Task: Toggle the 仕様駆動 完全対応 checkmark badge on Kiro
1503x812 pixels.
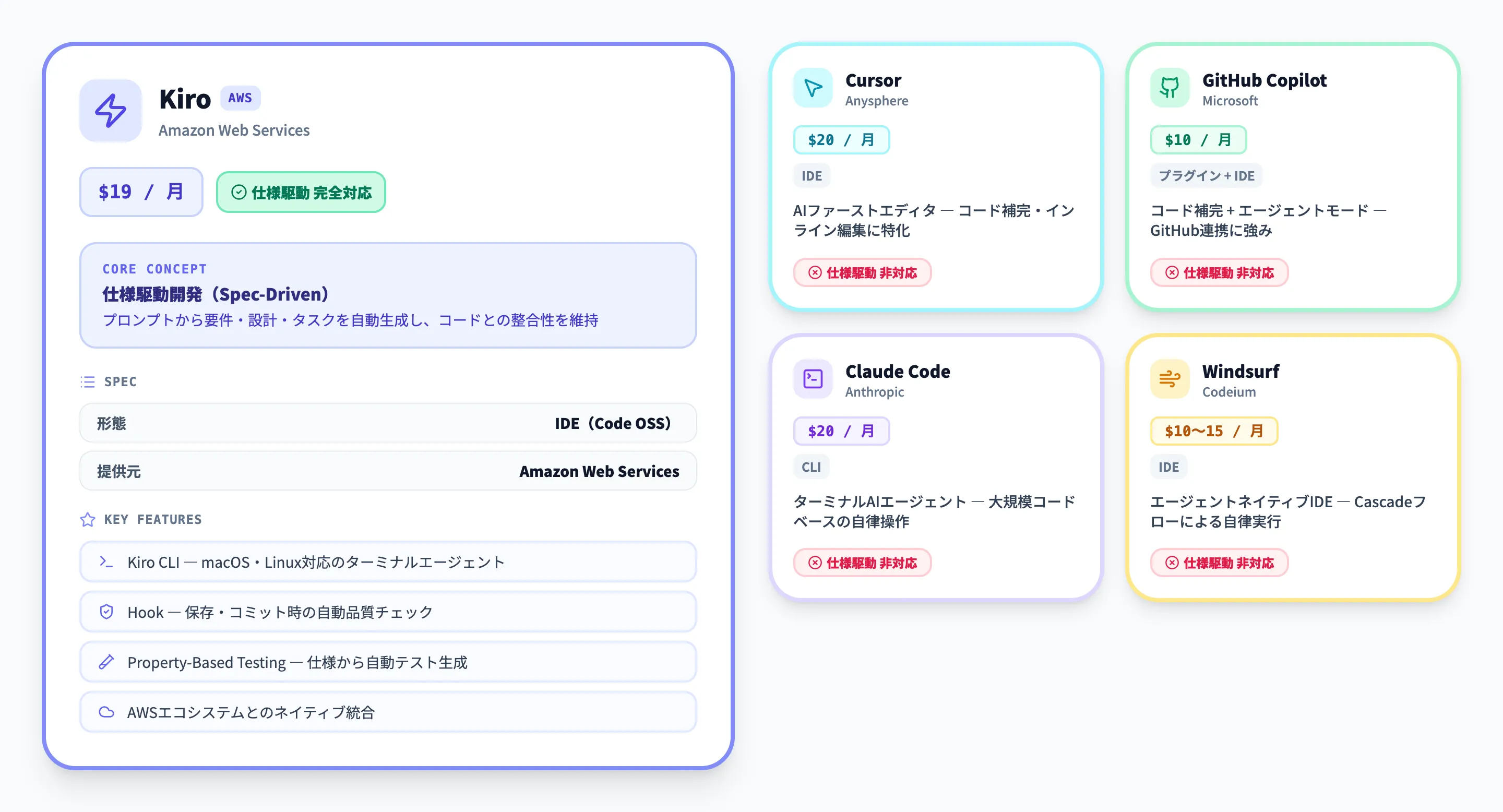Action: click(x=301, y=192)
